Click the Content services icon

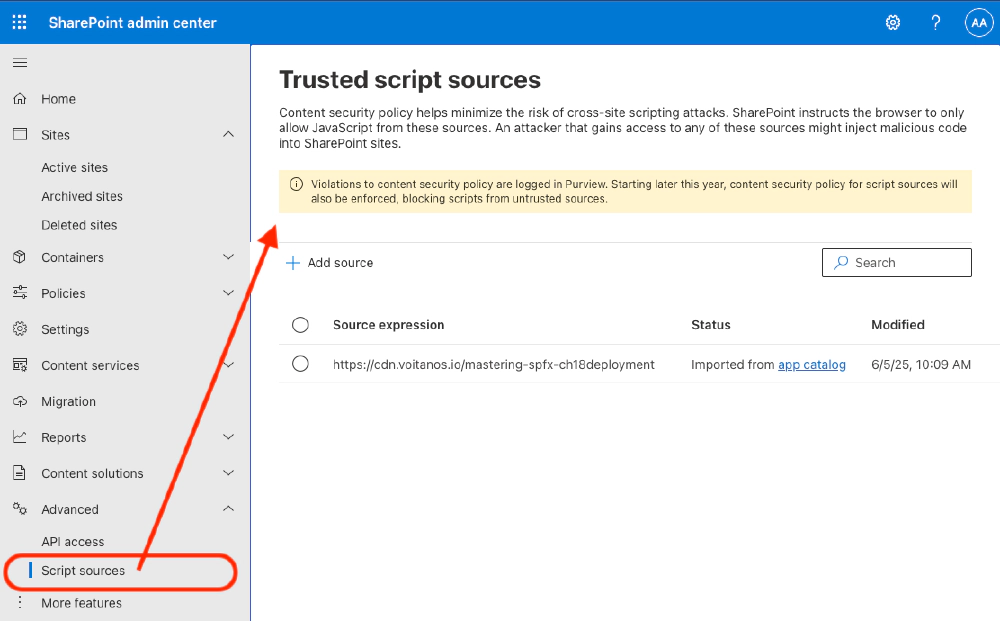pos(20,365)
